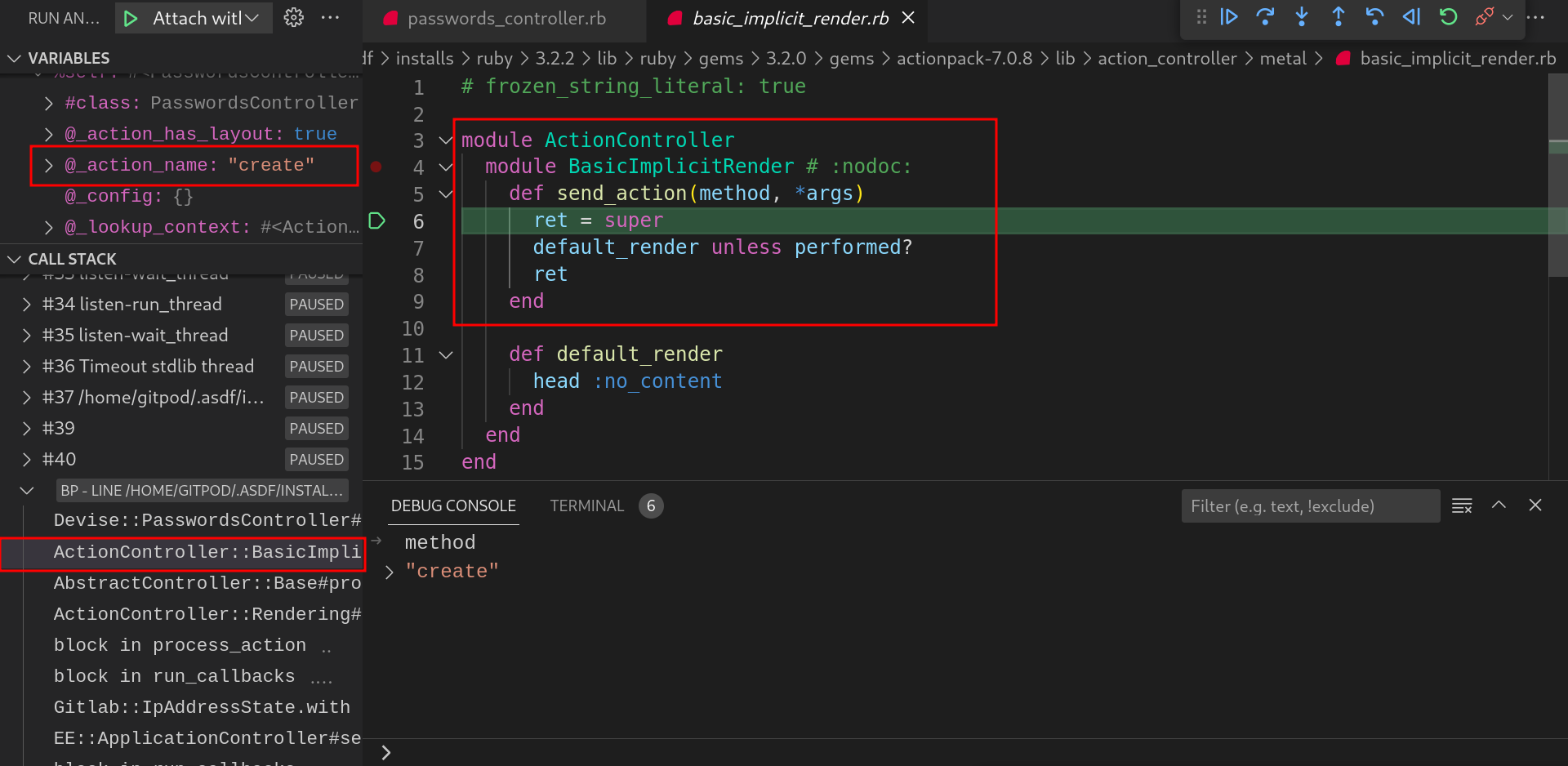Viewport: 1568px width, 766px height.
Task: Expand thread #35 listen-wait_thread
Action: (x=26, y=336)
